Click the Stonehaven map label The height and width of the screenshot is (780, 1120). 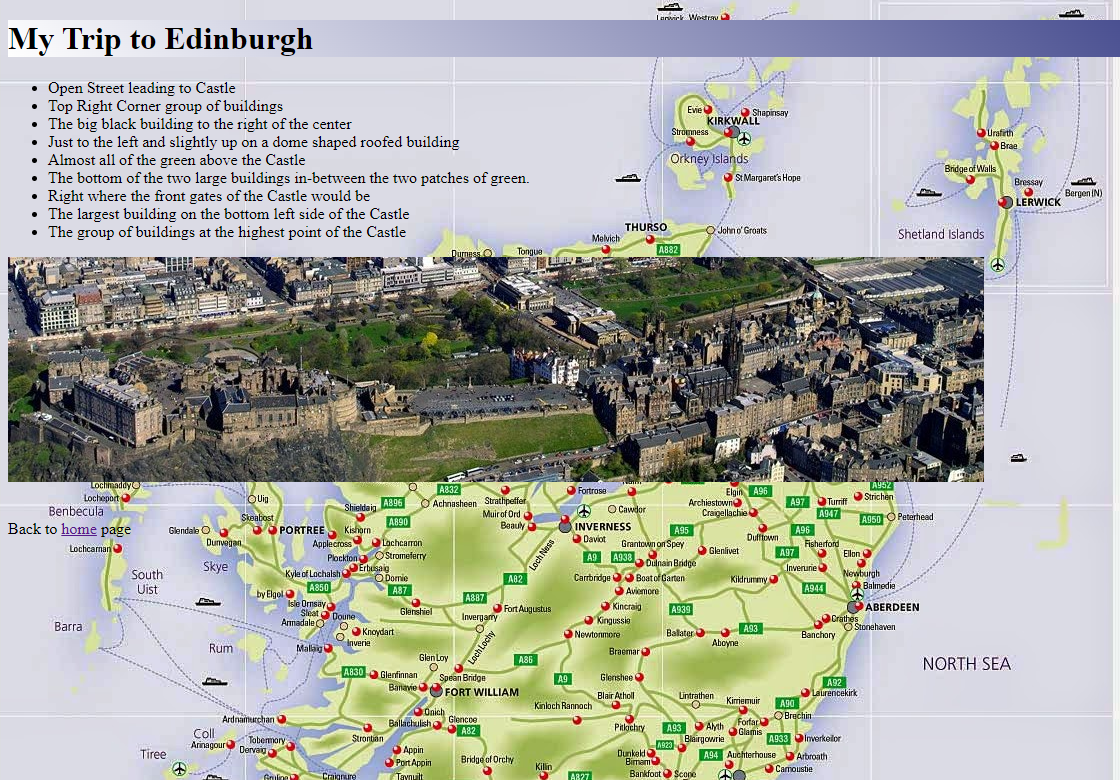[874, 626]
